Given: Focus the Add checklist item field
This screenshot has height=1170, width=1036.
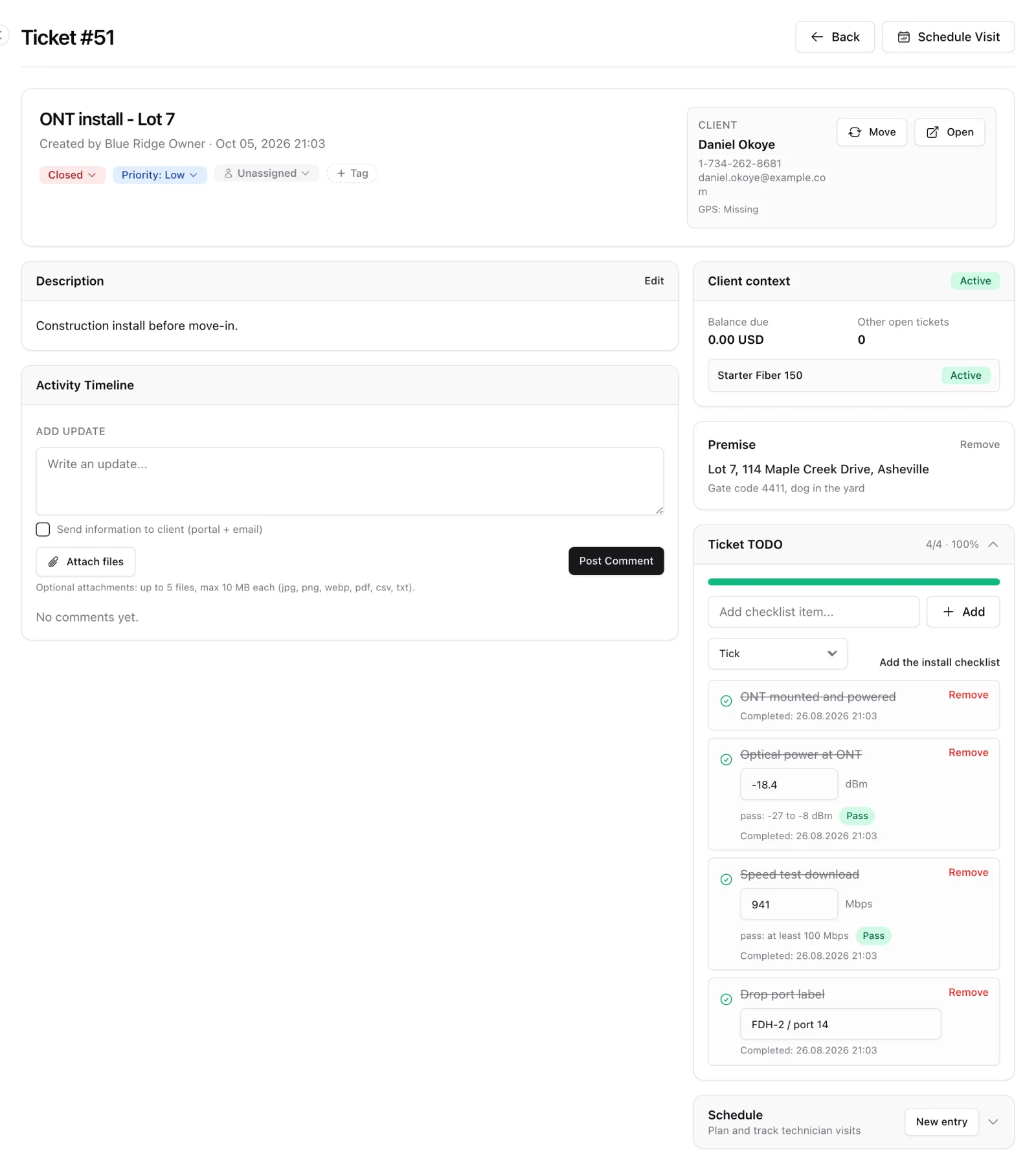Looking at the screenshot, I should (813, 612).
